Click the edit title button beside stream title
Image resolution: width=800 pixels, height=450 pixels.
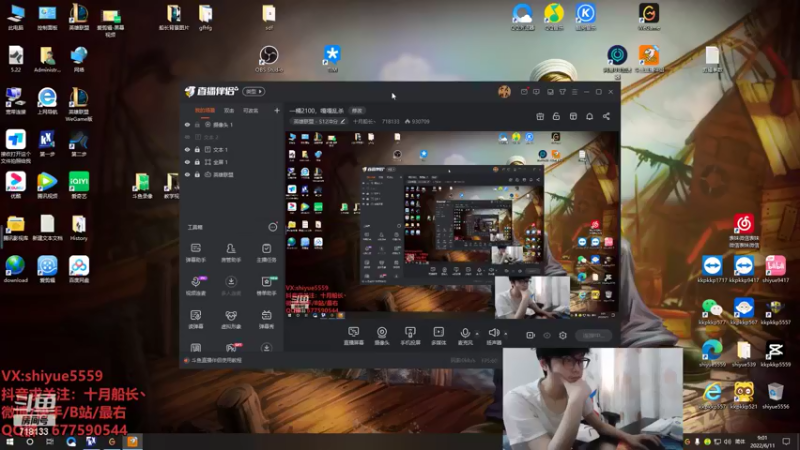357,111
